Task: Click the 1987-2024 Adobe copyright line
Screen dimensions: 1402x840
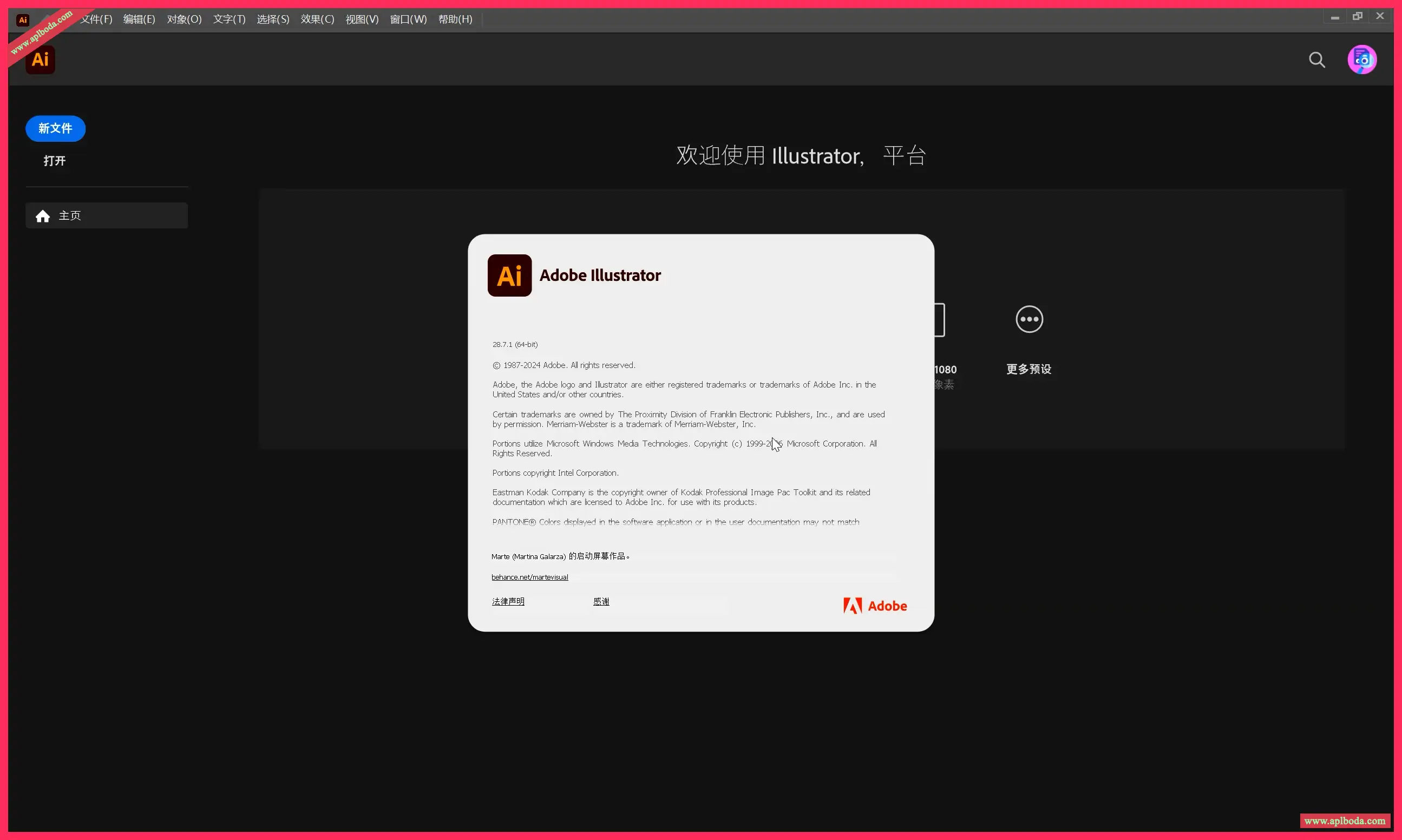Action: 564,365
